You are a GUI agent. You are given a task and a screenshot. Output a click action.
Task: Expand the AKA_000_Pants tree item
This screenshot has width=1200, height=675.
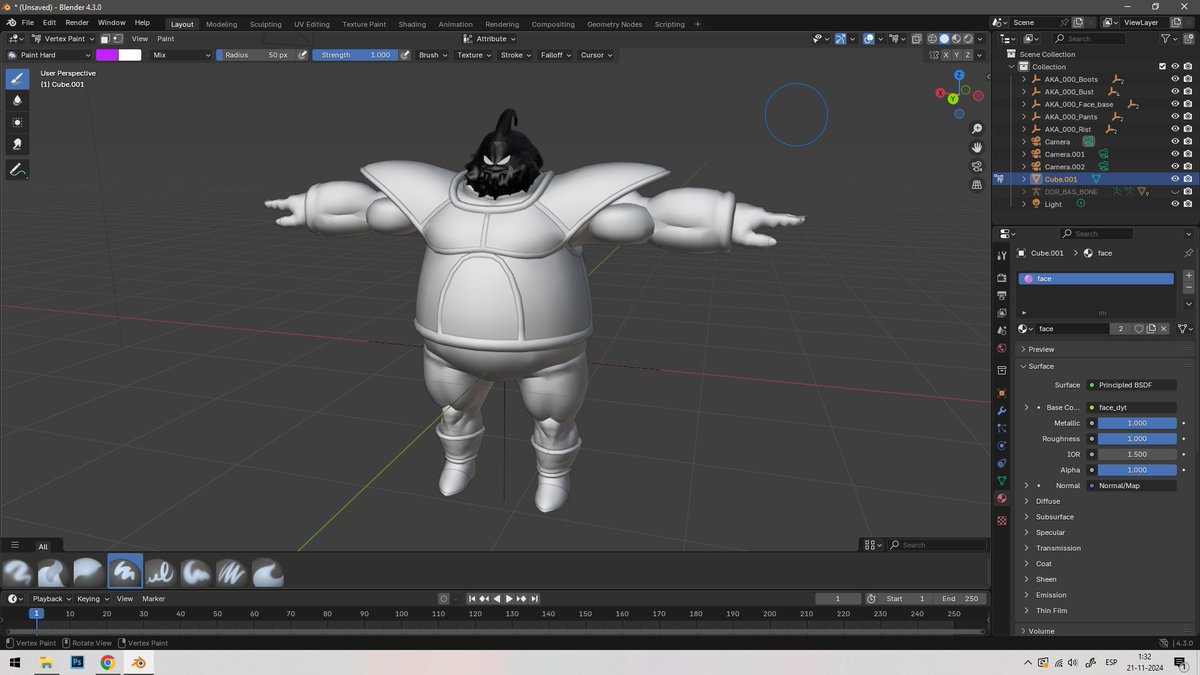[1024, 117]
